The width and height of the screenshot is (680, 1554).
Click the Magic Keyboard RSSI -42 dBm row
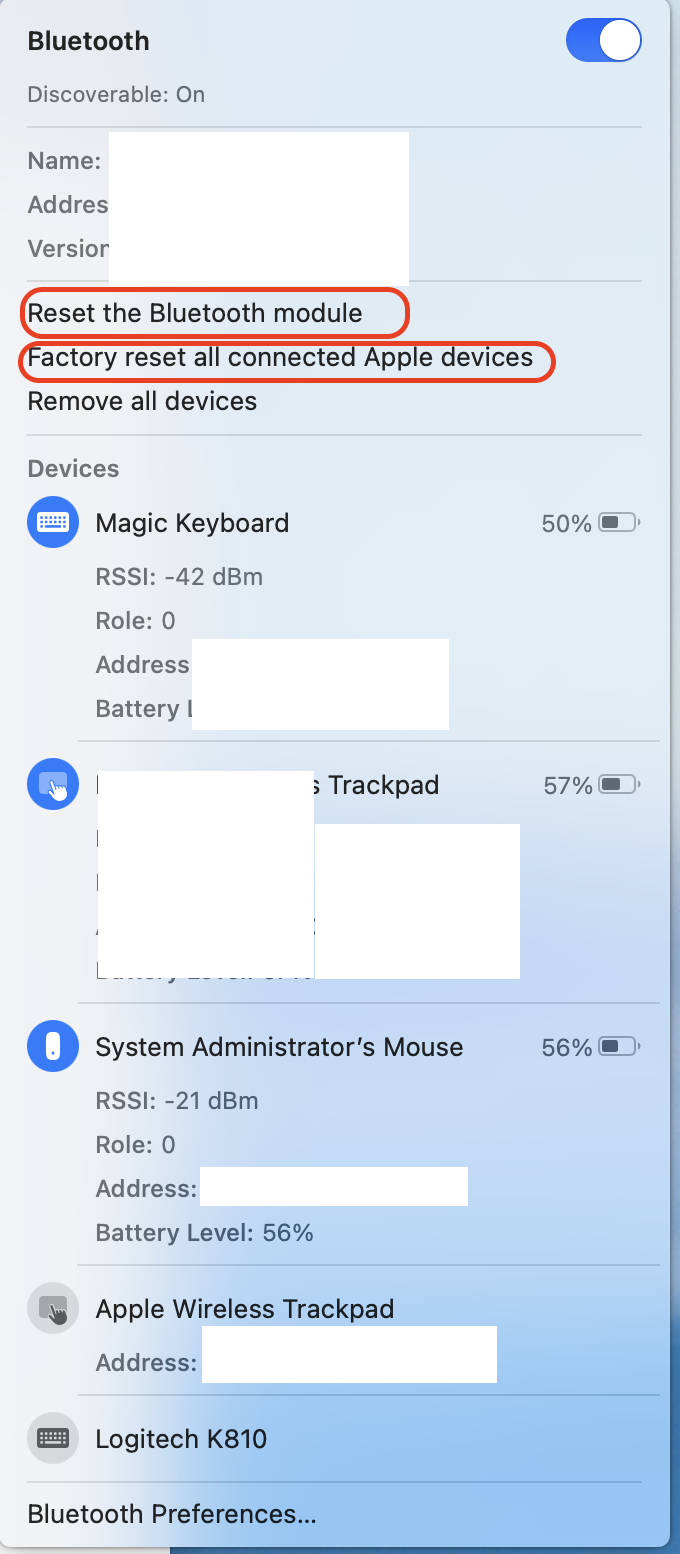(x=179, y=577)
